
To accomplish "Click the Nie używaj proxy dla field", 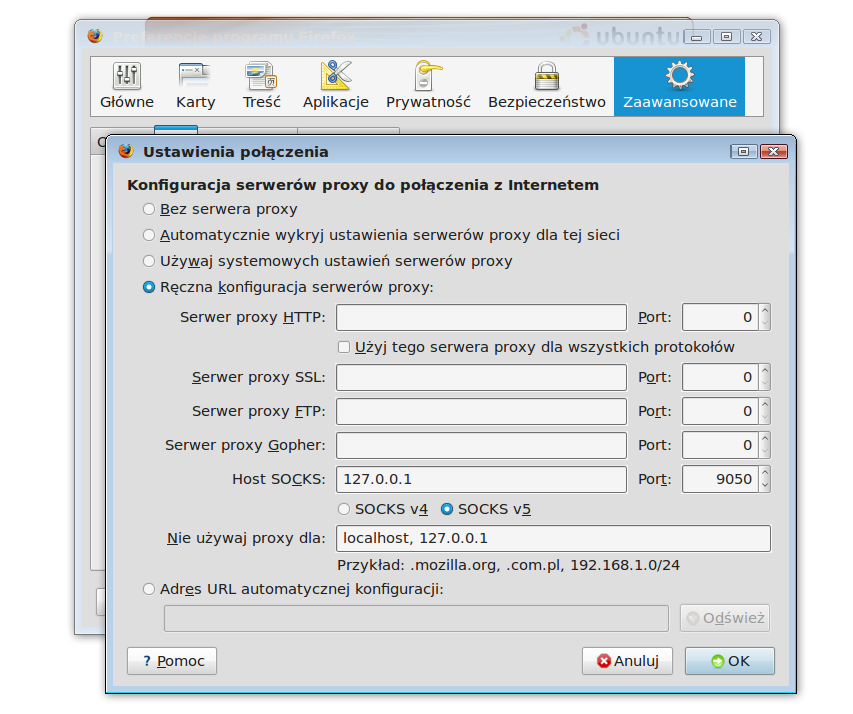I will click(x=553, y=539).
